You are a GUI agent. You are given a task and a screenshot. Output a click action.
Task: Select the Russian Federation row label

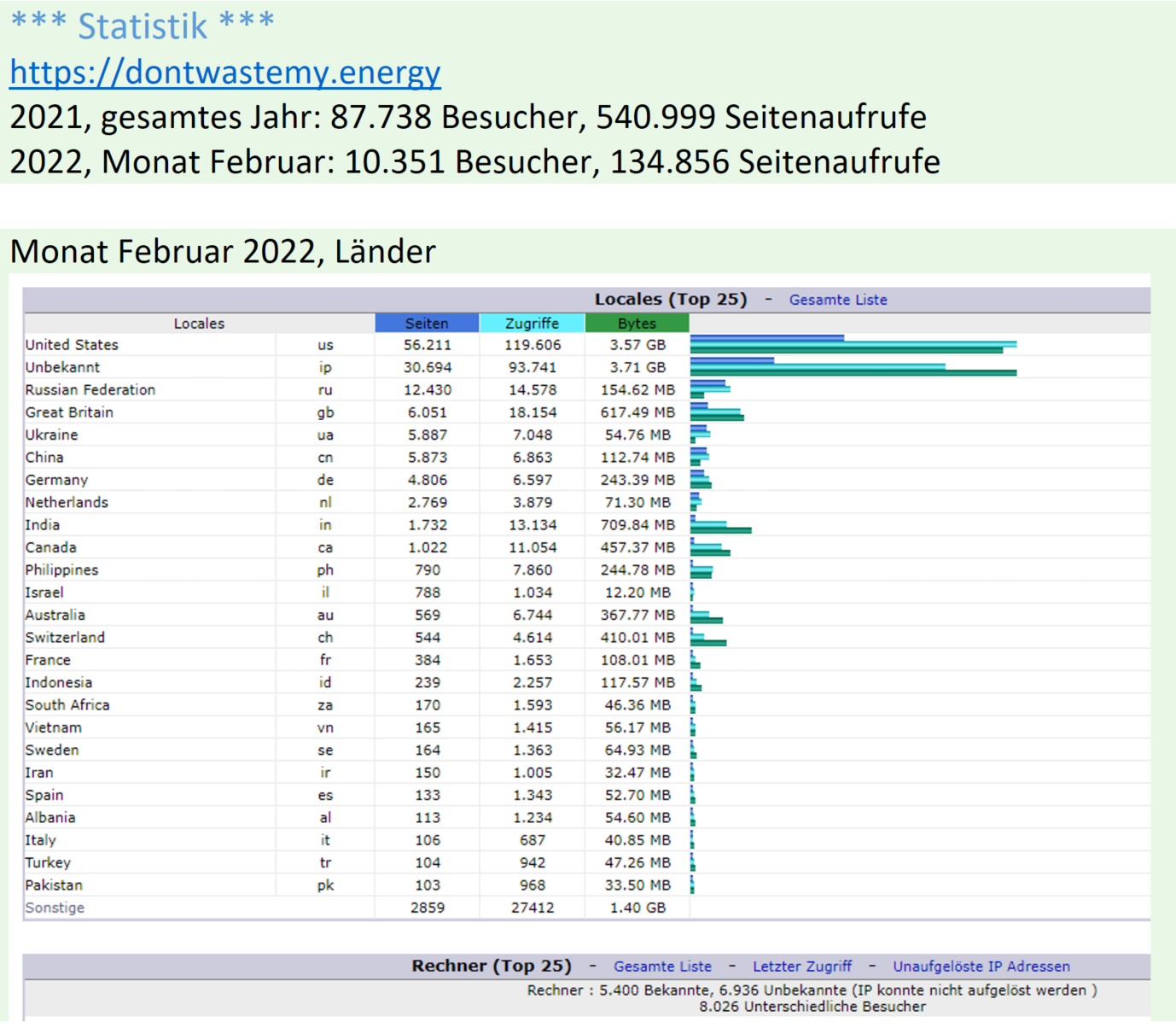click(90, 390)
